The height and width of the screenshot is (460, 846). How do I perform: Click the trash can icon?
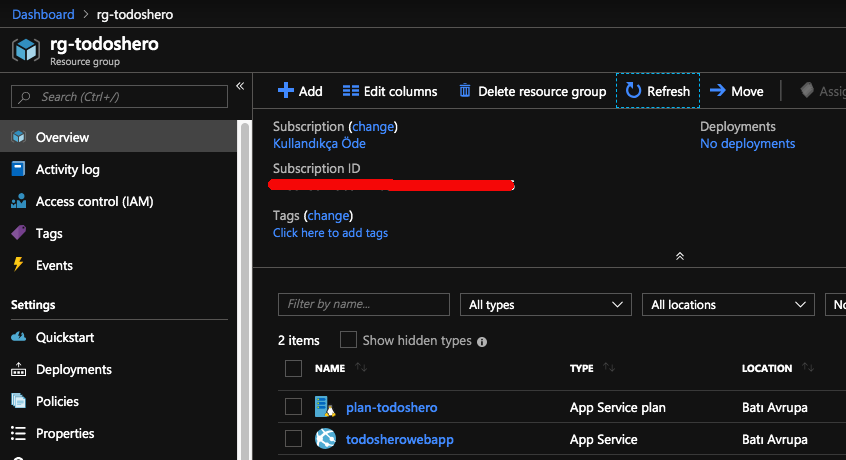465,91
